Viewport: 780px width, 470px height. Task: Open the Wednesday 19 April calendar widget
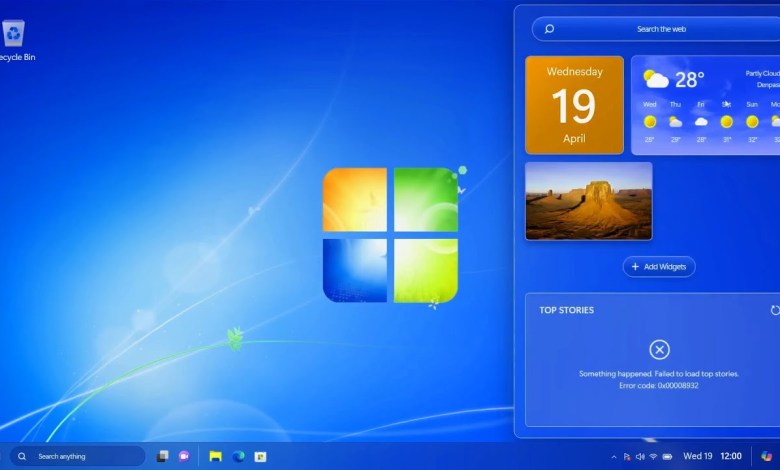click(x=575, y=105)
